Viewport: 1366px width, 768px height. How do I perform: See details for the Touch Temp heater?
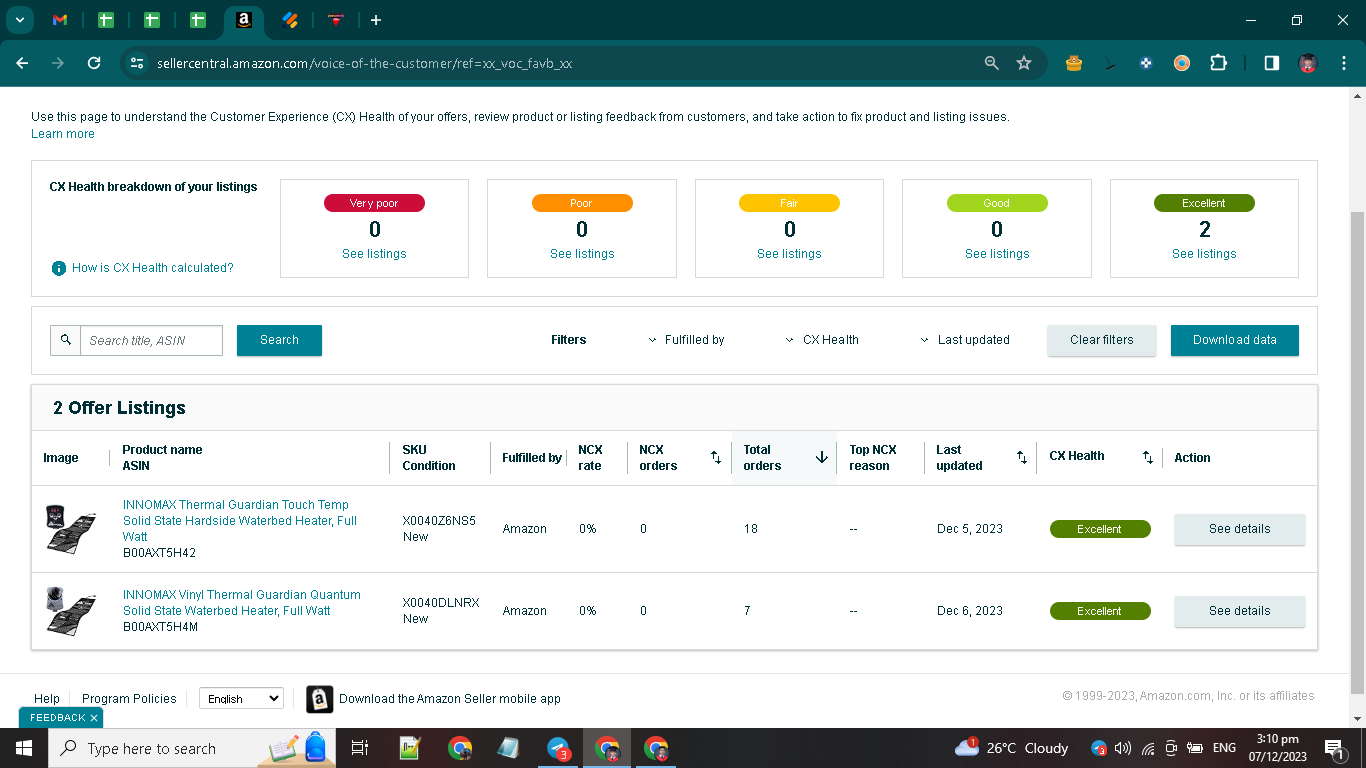pyautogui.click(x=1240, y=529)
